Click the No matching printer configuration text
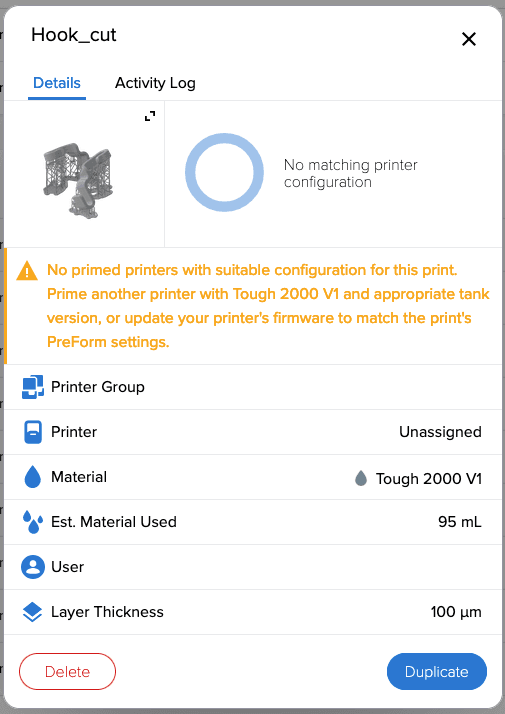 [351, 173]
